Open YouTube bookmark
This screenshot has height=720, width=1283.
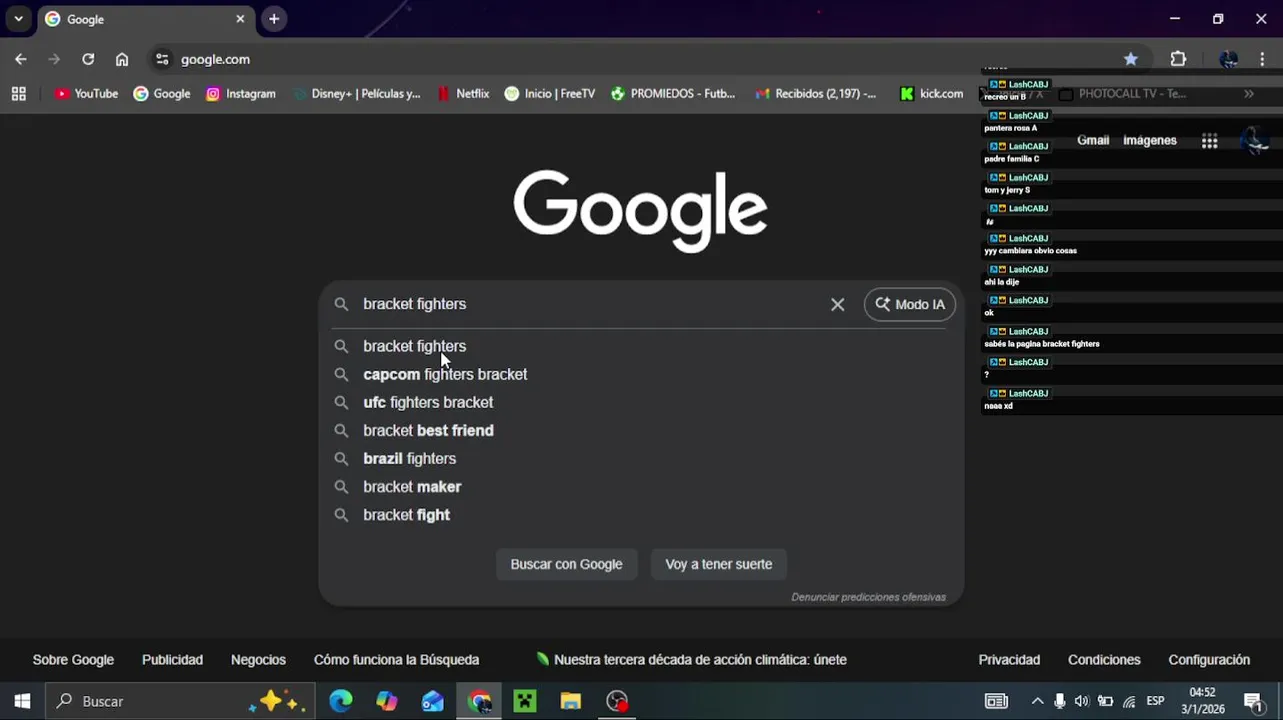pyautogui.click(x=87, y=94)
